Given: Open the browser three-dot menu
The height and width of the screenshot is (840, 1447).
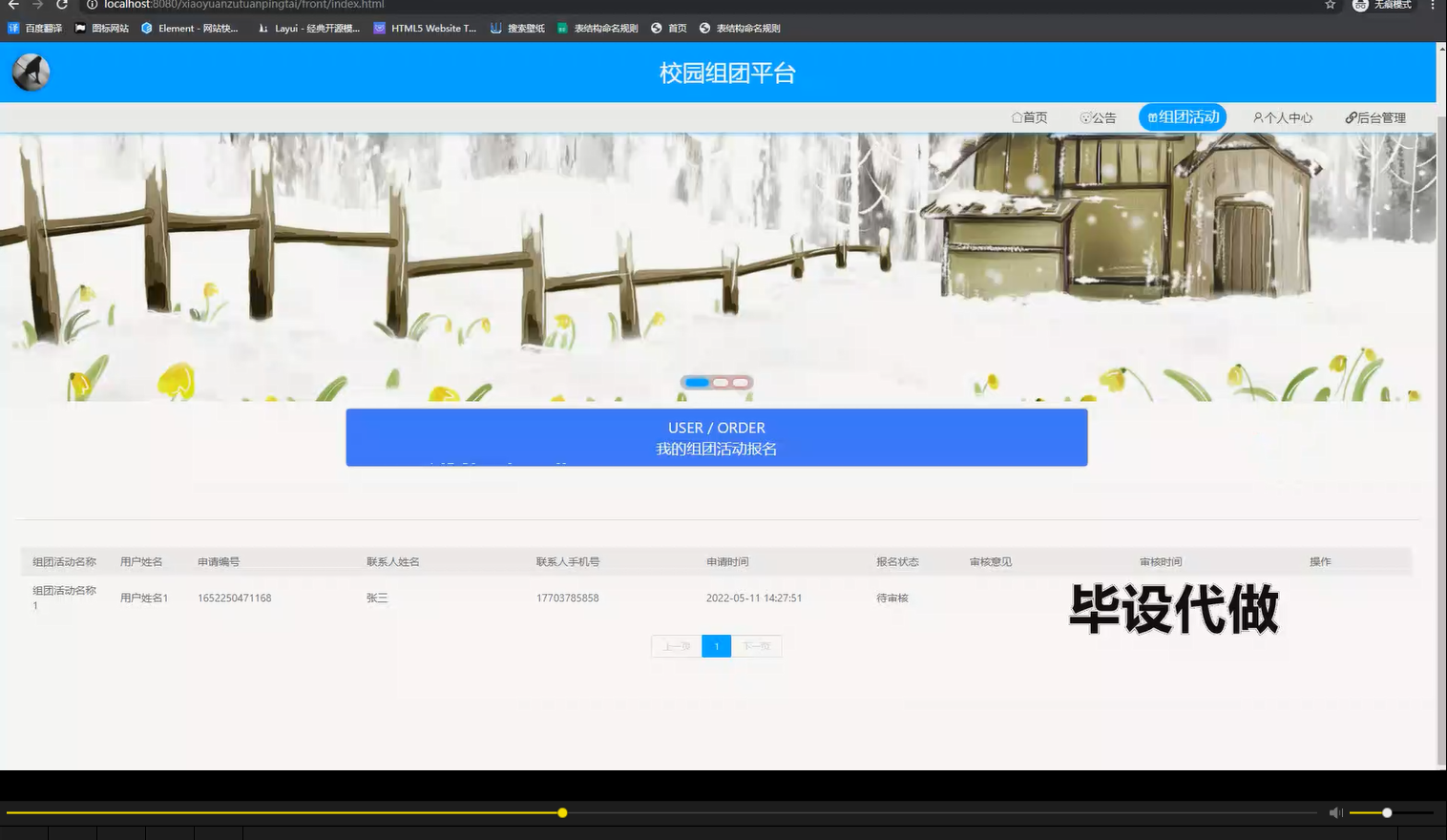Looking at the screenshot, I should click(1432, 5).
